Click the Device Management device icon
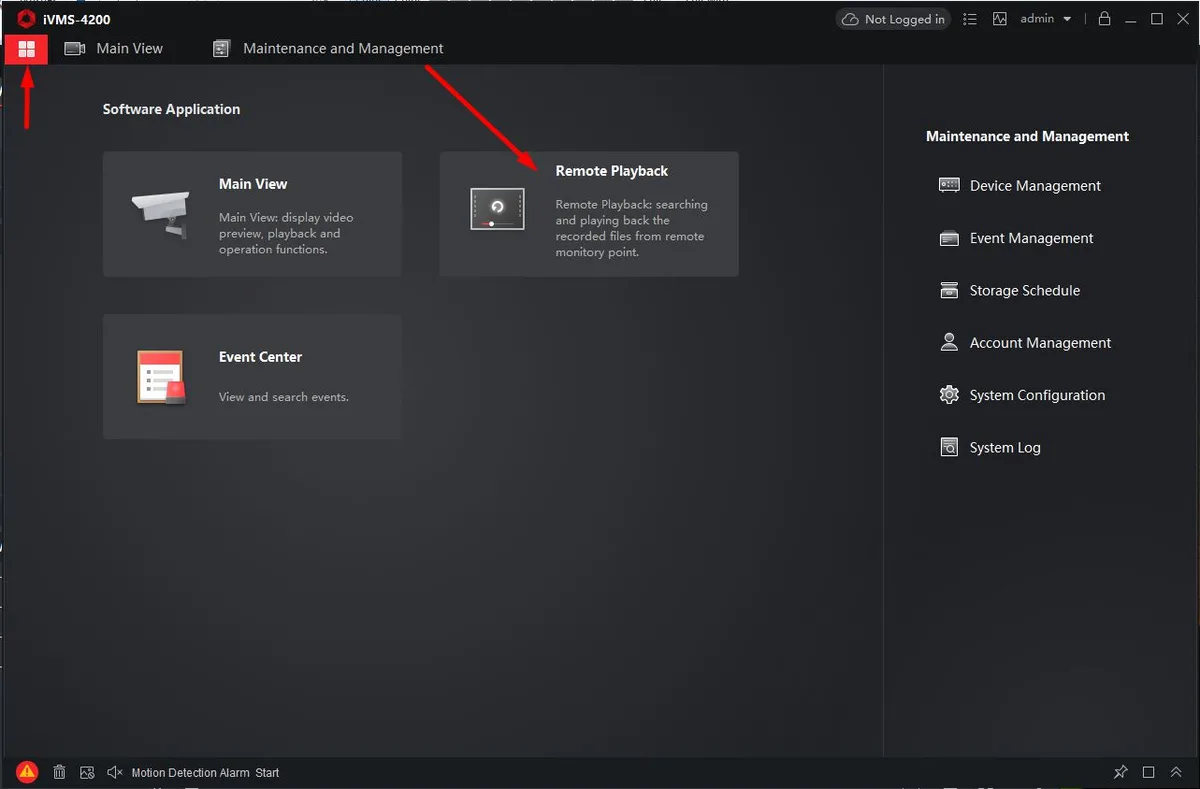The width and height of the screenshot is (1200, 789). [949, 185]
